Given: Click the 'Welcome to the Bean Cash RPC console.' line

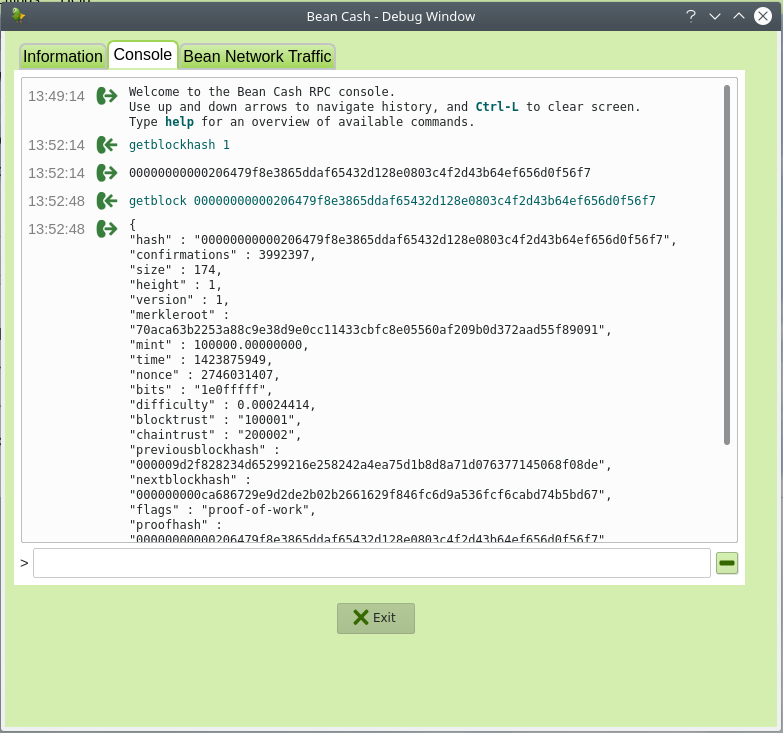Looking at the screenshot, I should click(262, 92).
